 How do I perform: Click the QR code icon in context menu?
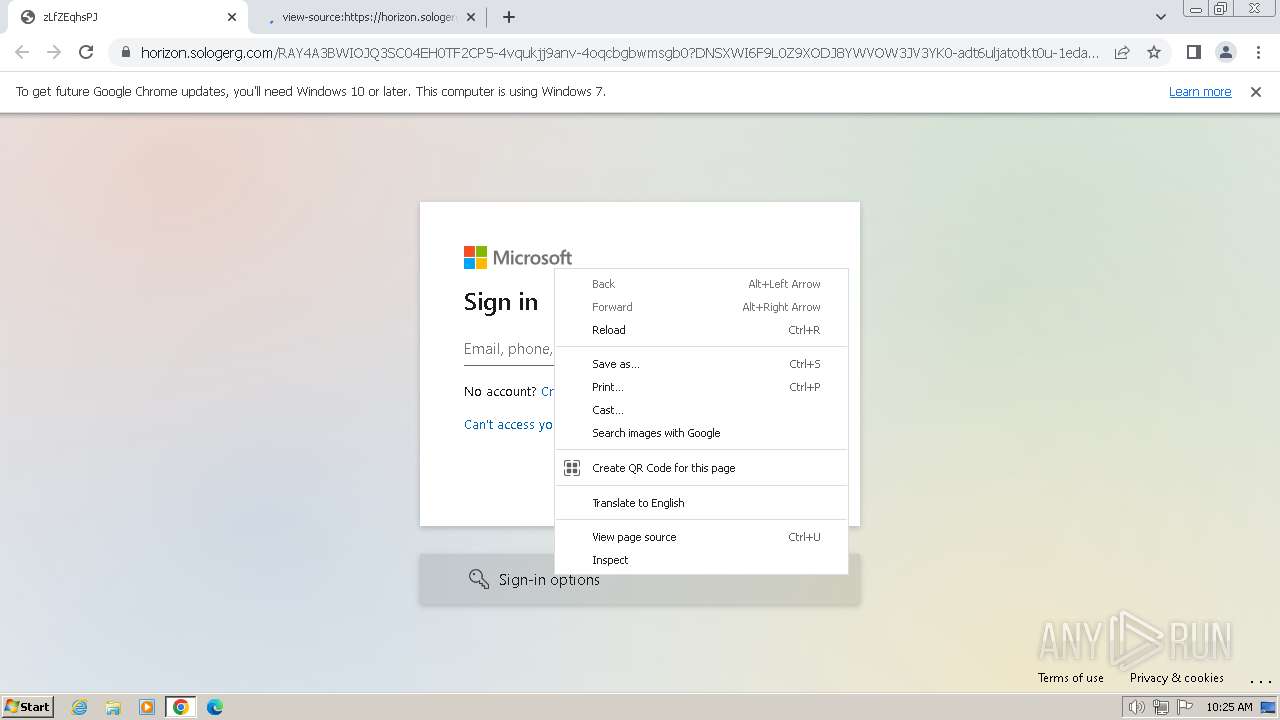[572, 468]
